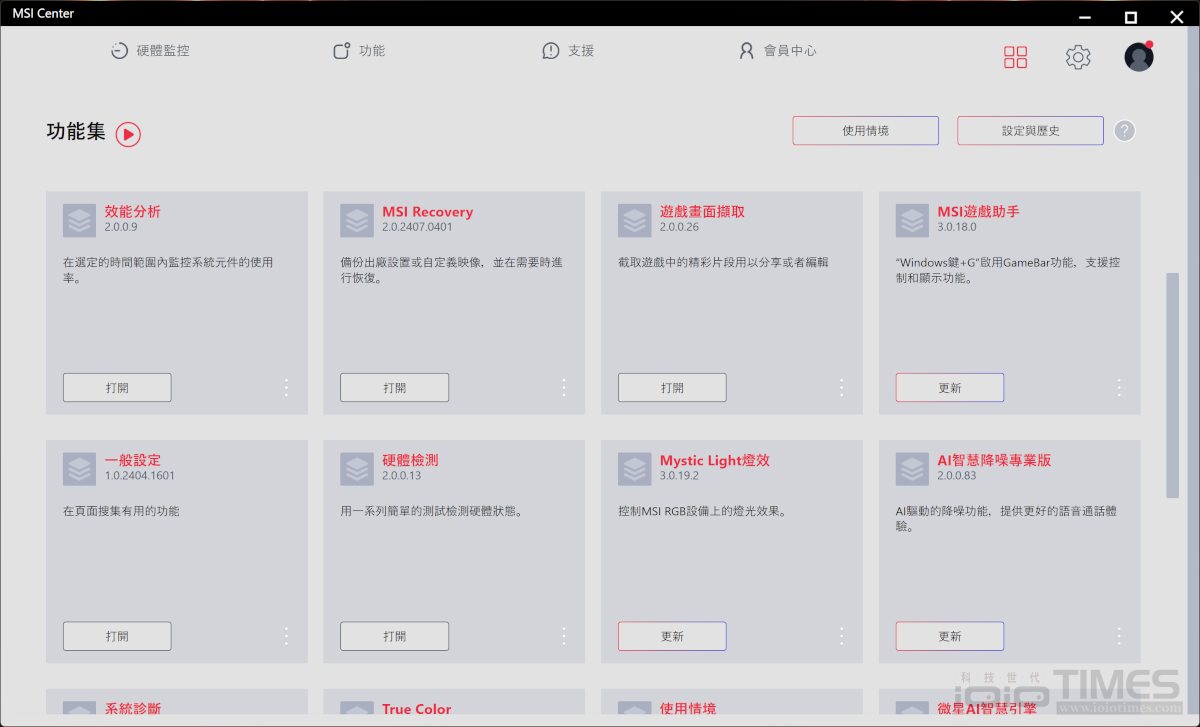Click the True Color card title
The height and width of the screenshot is (727, 1200).
(417, 709)
